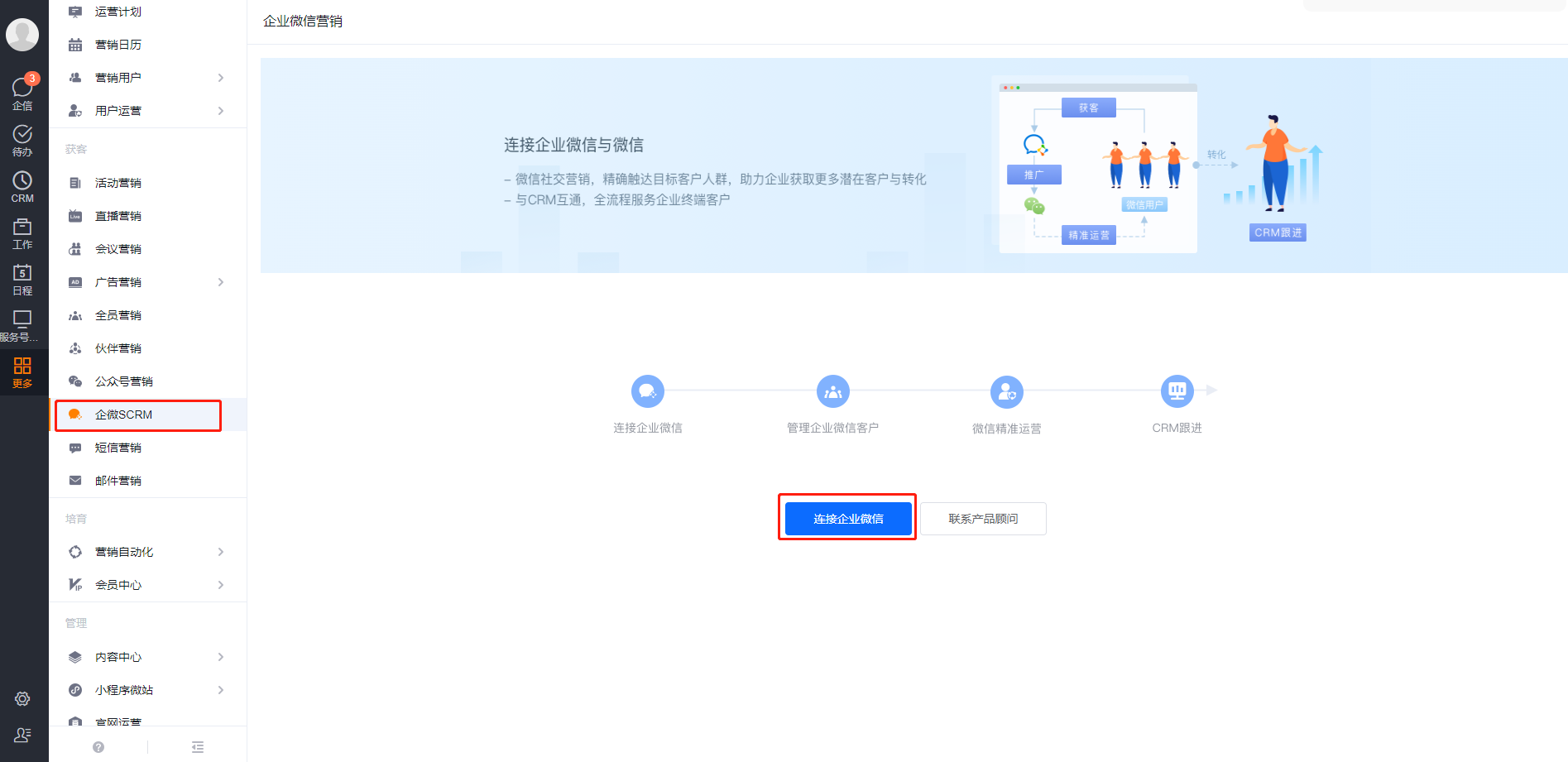This screenshot has width=1568, height=762.
Task: Open the settings gear in dark sidebar
Action: point(22,699)
